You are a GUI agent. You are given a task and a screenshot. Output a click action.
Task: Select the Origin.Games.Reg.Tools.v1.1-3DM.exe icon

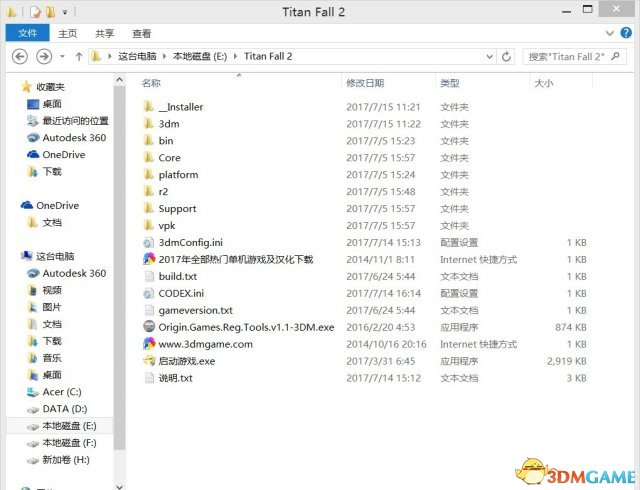(149, 327)
